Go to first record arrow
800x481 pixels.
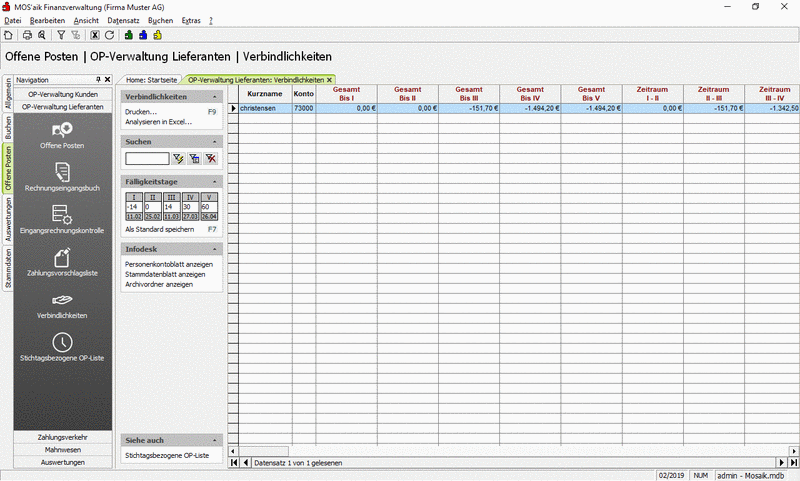234,463
